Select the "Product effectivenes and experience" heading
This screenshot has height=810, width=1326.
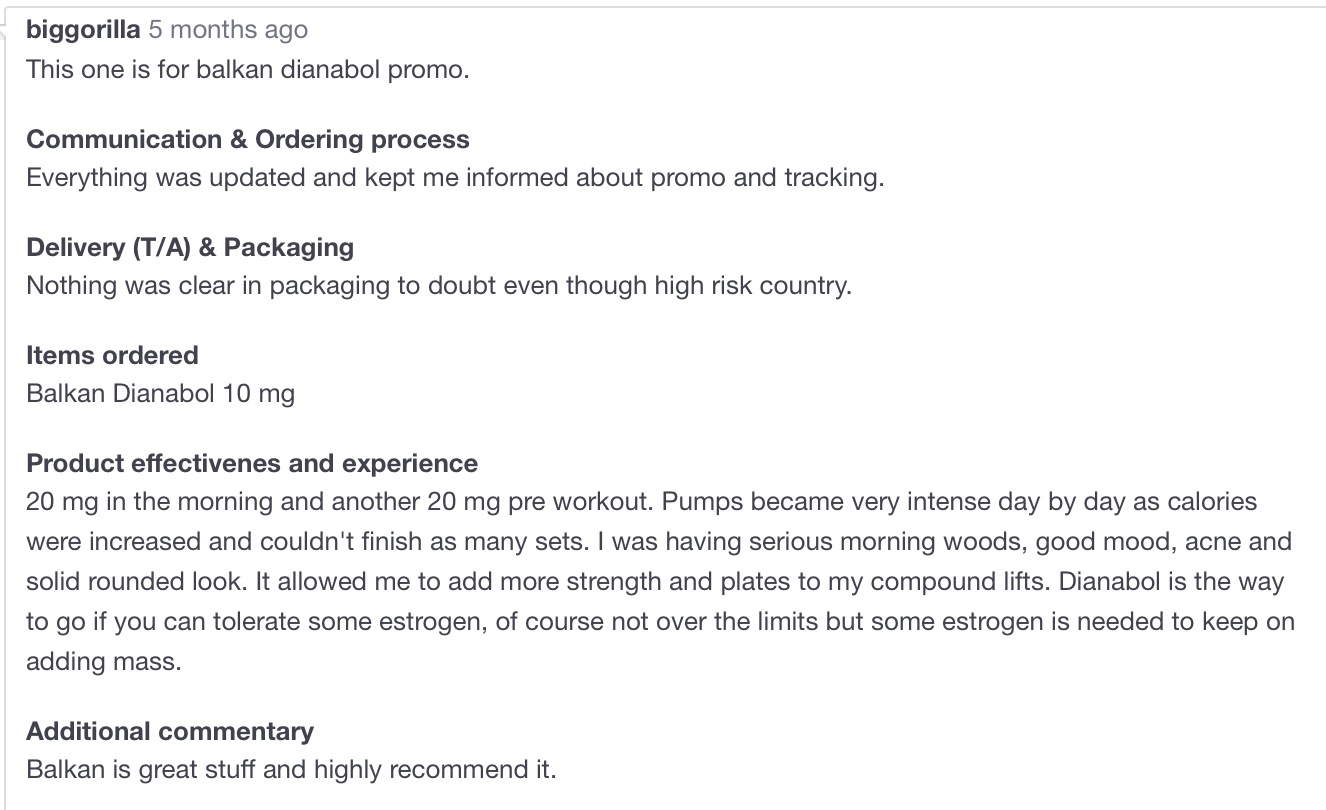click(x=252, y=464)
